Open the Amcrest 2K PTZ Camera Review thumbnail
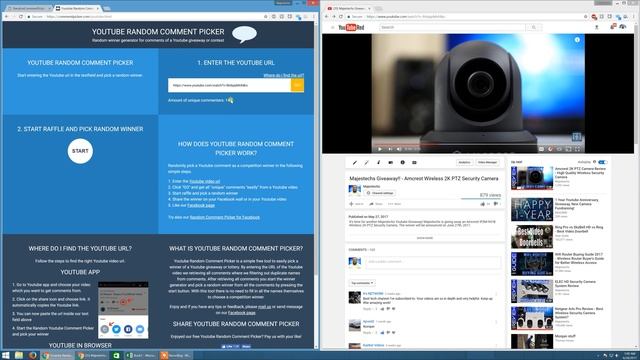 pos(532,178)
